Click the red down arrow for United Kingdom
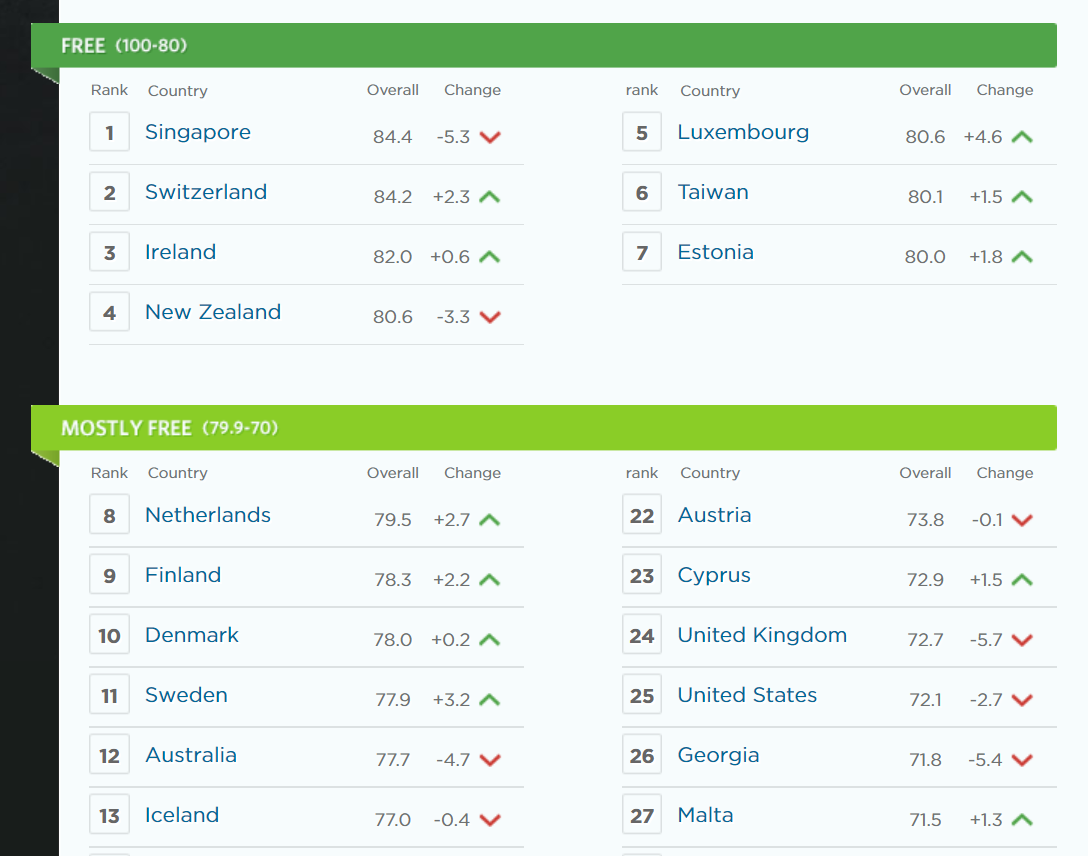 1022,640
